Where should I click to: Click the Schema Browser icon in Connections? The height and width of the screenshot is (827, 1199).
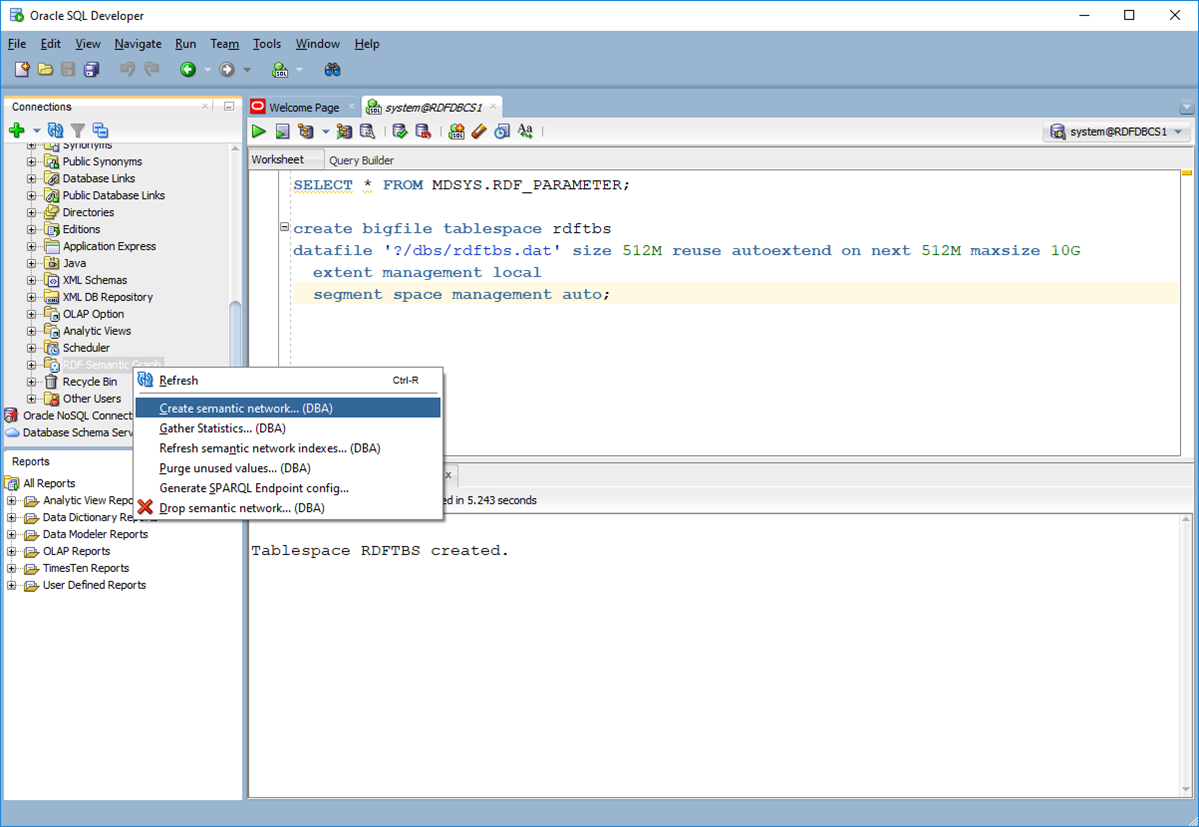pyautogui.click(x=100, y=130)
